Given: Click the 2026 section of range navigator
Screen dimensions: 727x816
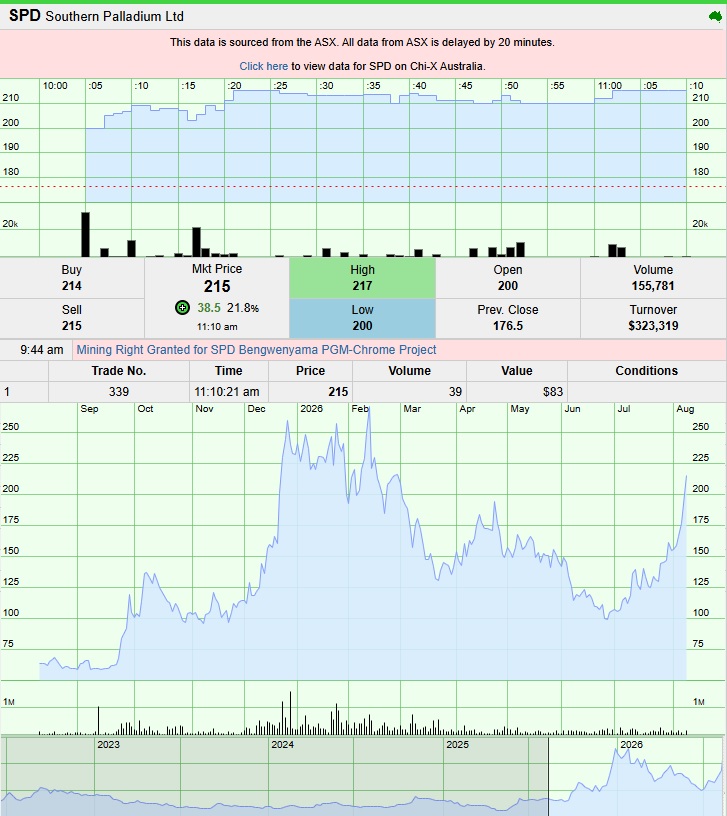Looking at the screenshot, I should click(631, 745).
